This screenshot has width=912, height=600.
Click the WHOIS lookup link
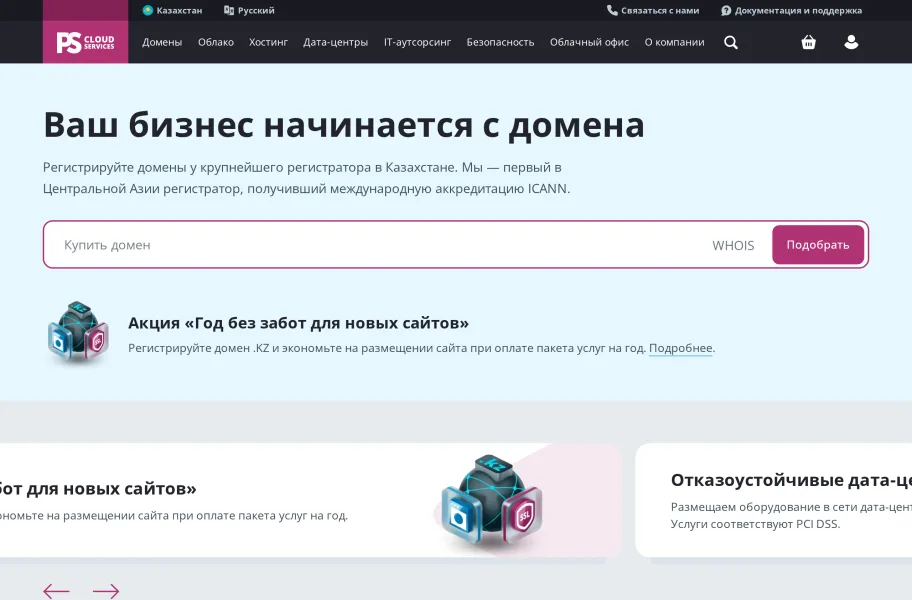click(733, 245)
